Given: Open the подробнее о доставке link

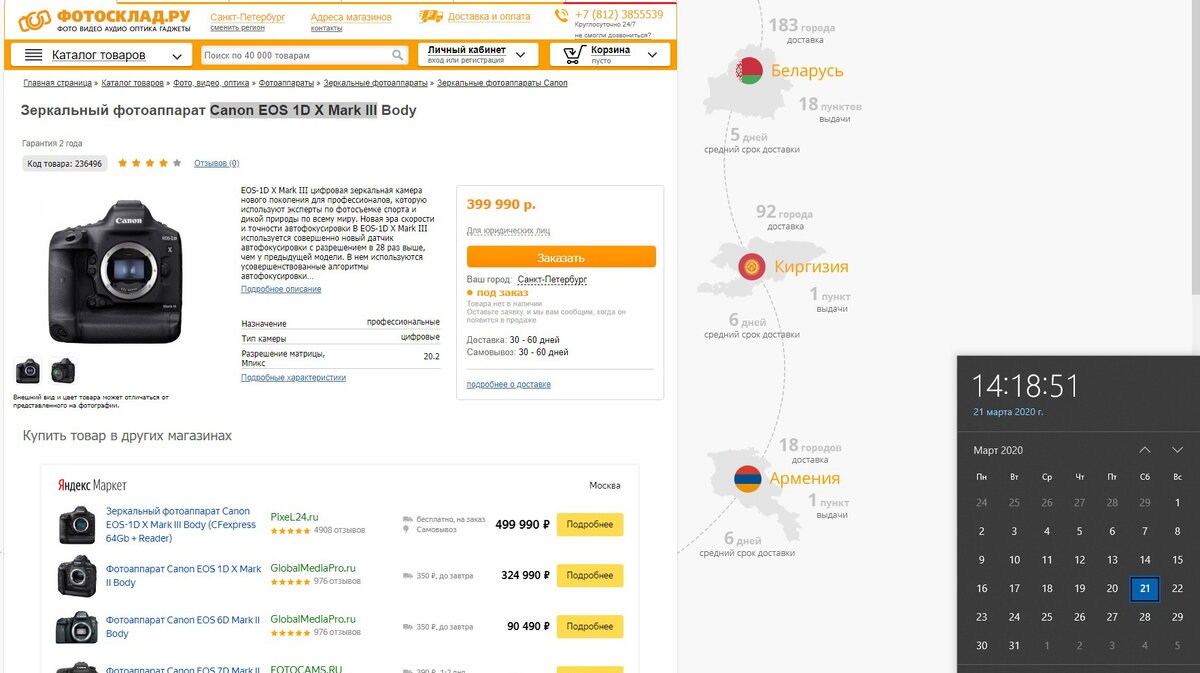Looking at the screenshot, I should [508, 384].
